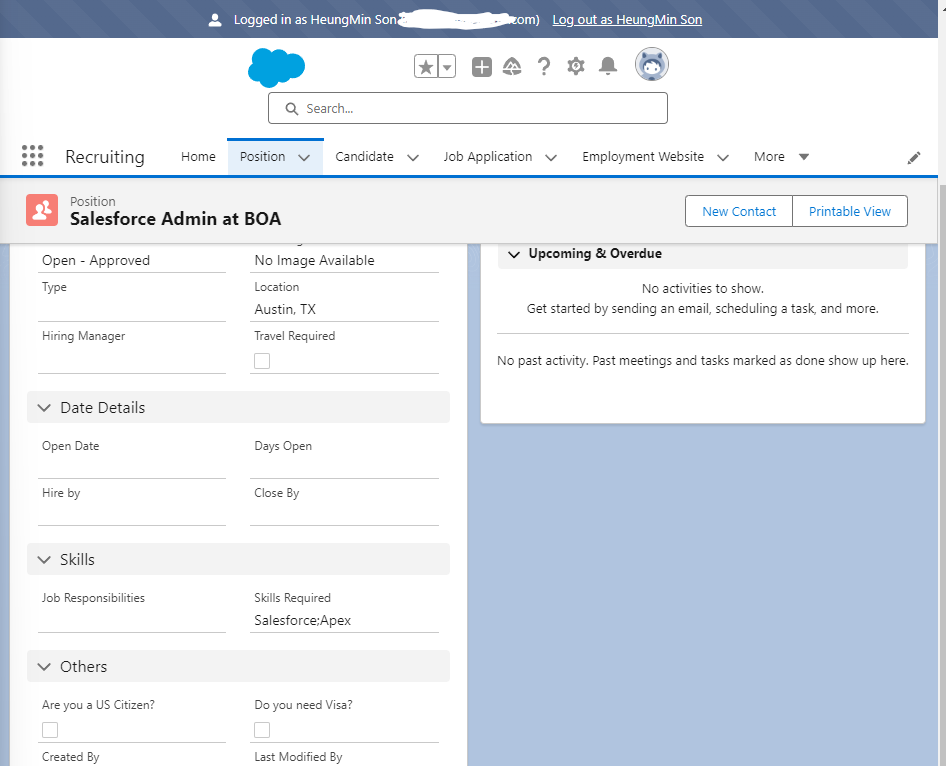This screenshot has height=766, width=946.
Task: Expand the Job Application chevron
Action: [551, 157]
